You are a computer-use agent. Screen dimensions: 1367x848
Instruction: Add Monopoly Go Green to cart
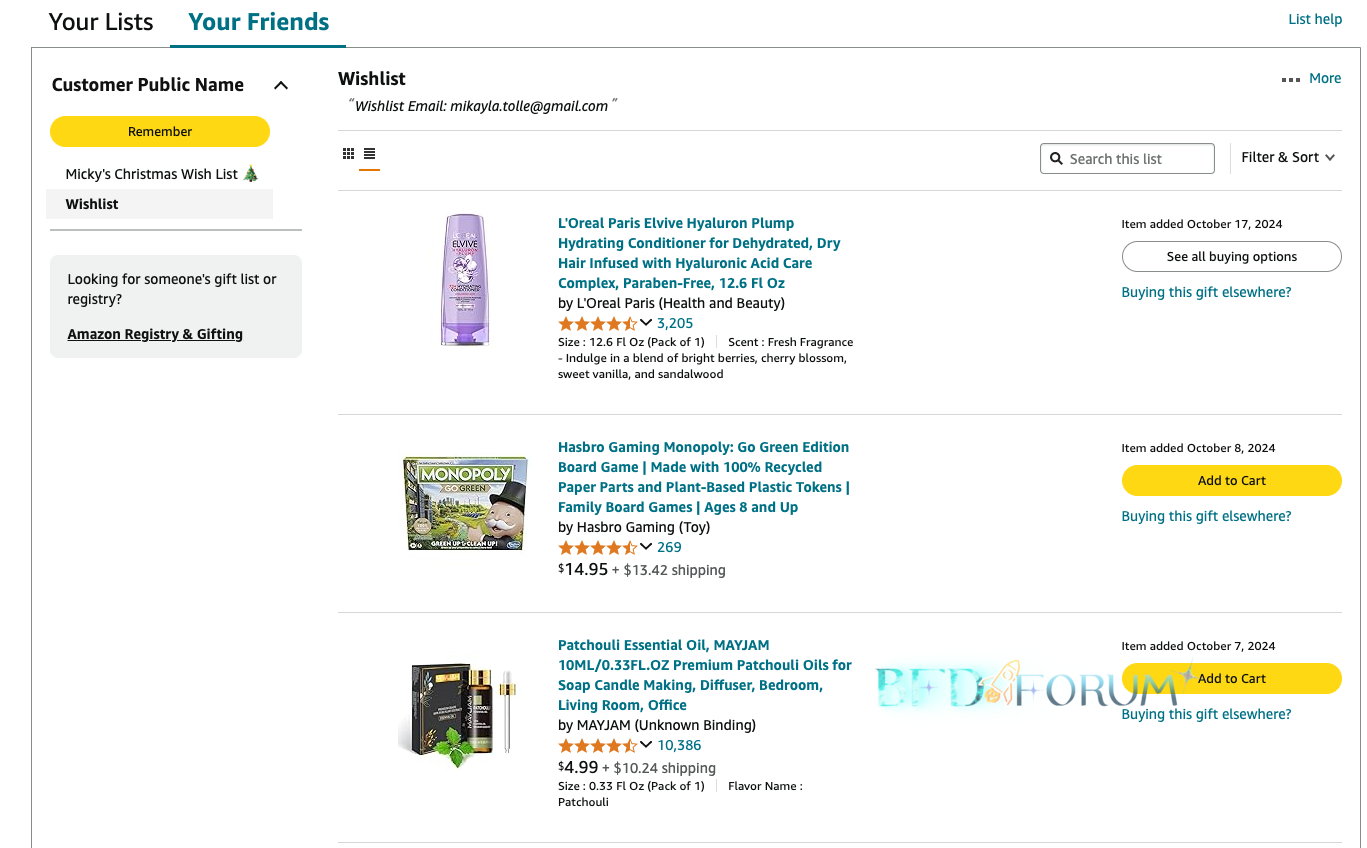tap(1231, 480)
